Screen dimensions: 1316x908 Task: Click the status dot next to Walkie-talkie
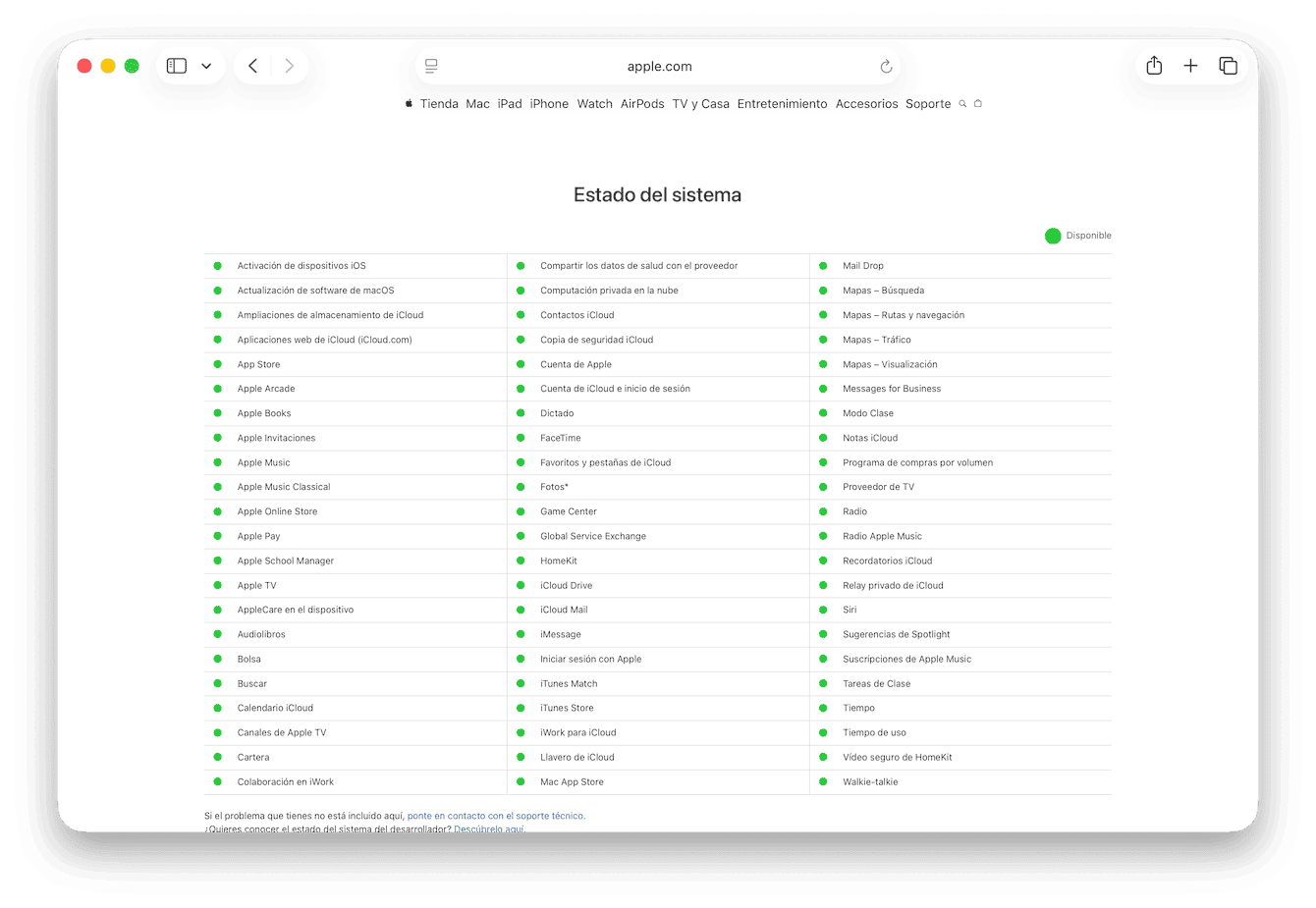click(823, 782)
